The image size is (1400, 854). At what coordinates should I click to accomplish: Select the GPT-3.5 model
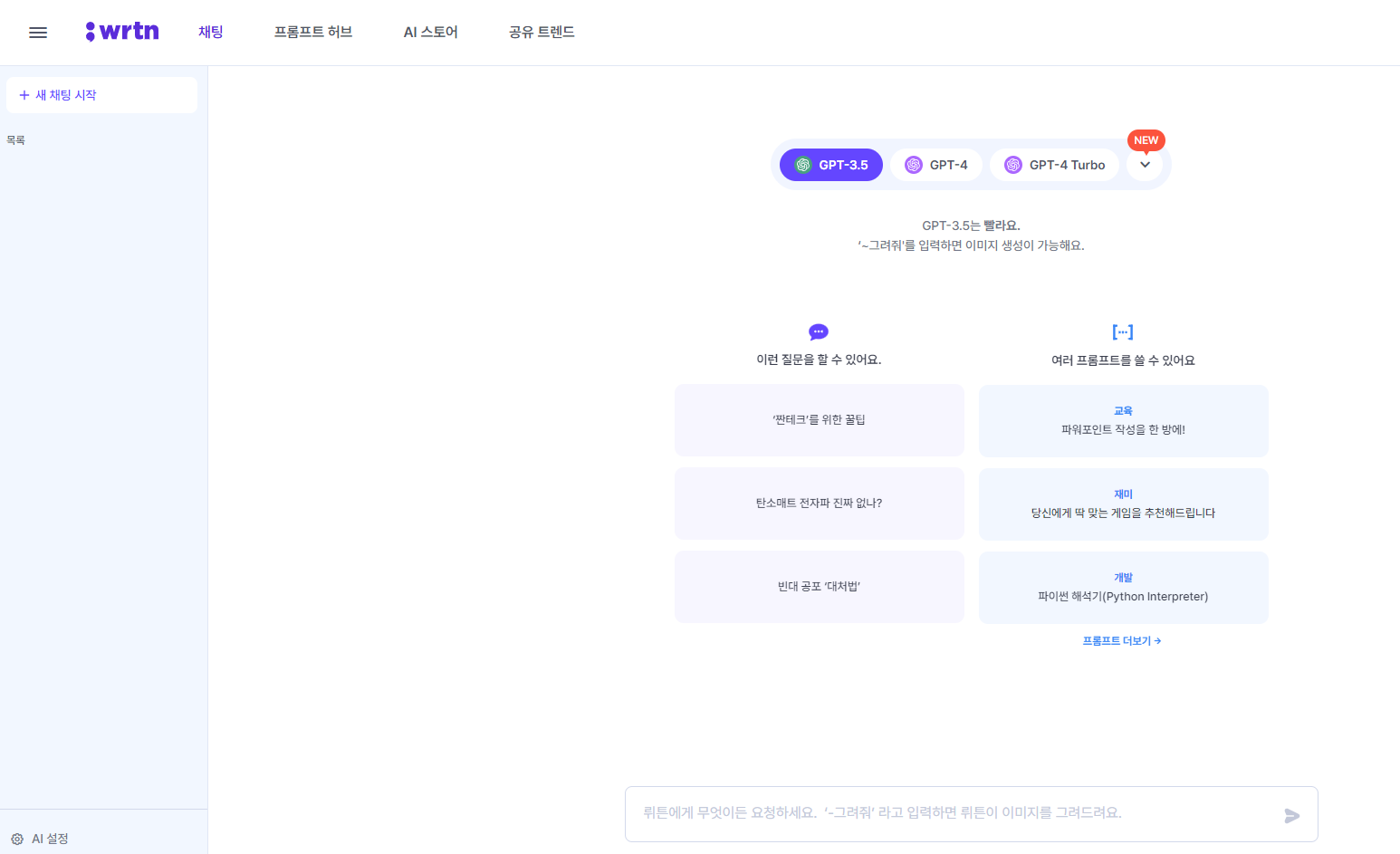[831, 165]
